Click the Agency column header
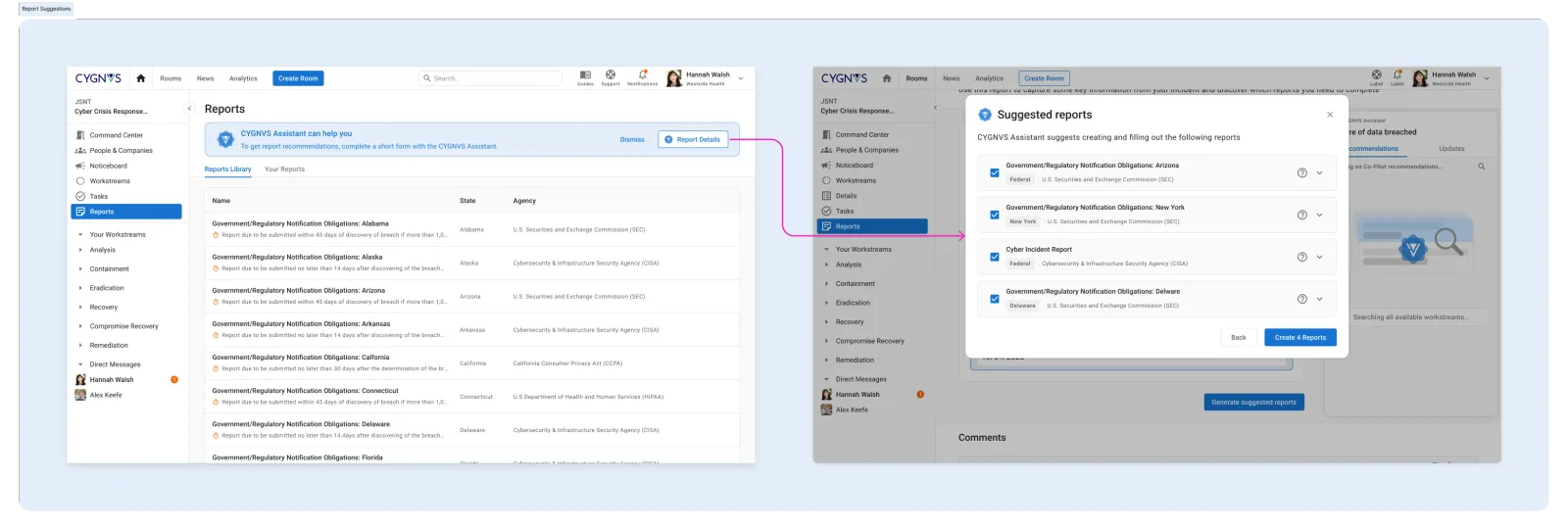1568x530 pixels. coord(524,201)
